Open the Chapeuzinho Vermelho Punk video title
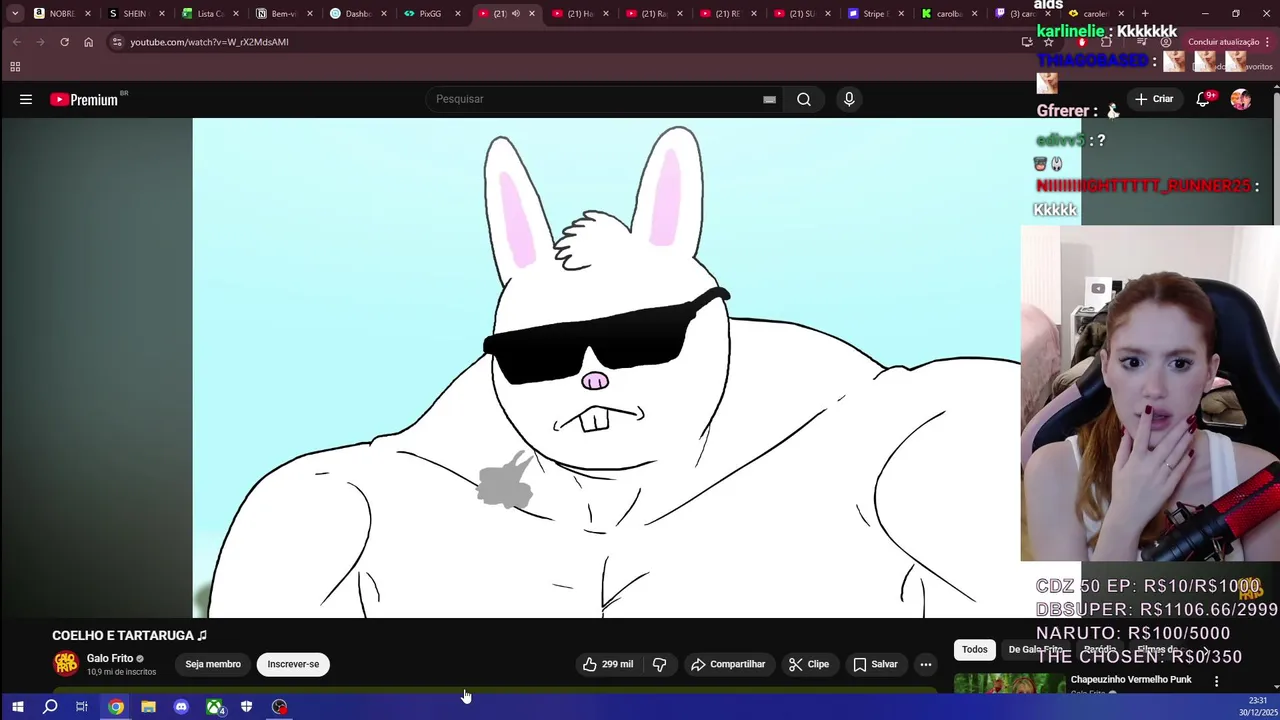1280x720 pixels. point(1131,680)
